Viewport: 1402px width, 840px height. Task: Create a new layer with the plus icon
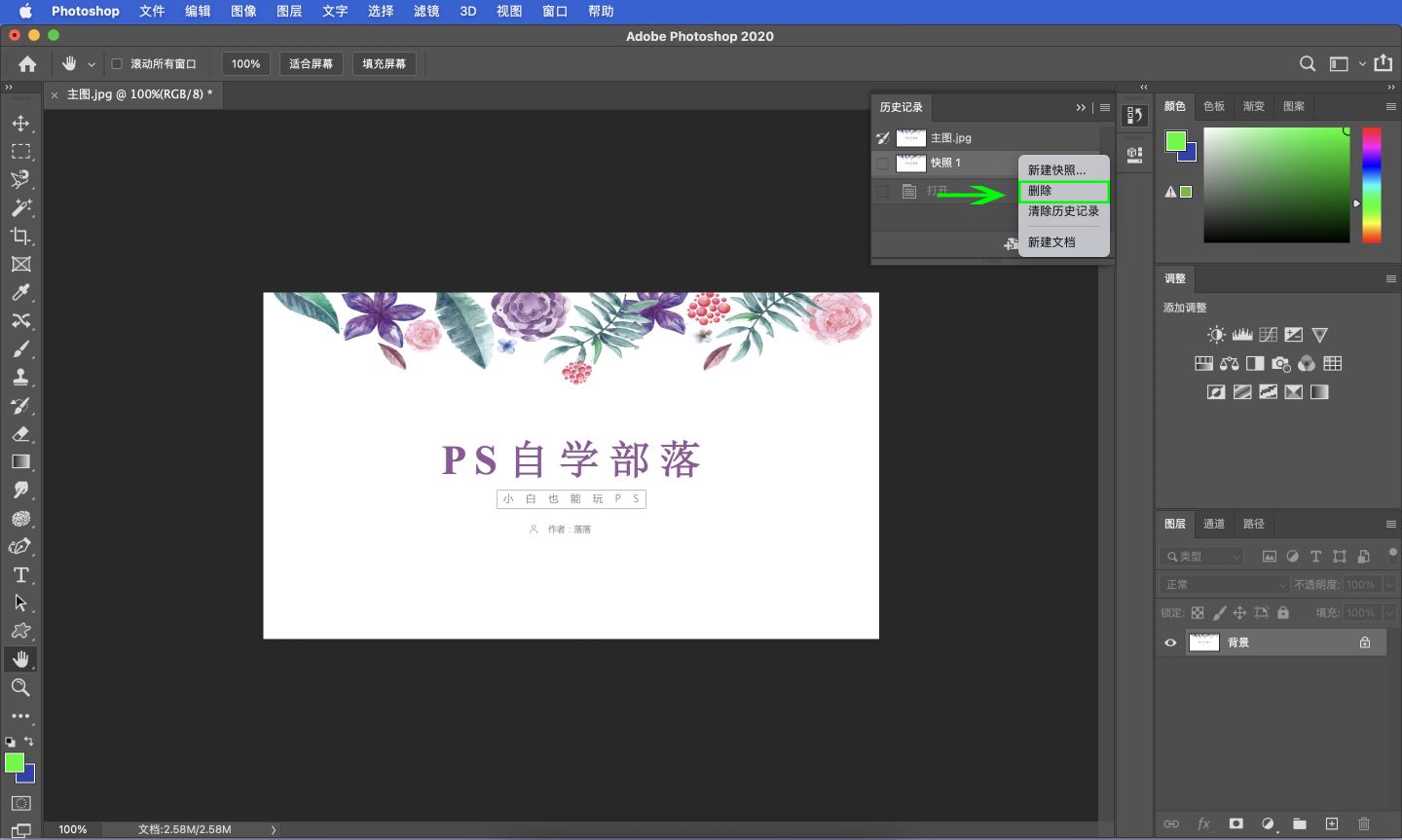click(1333, 823)
